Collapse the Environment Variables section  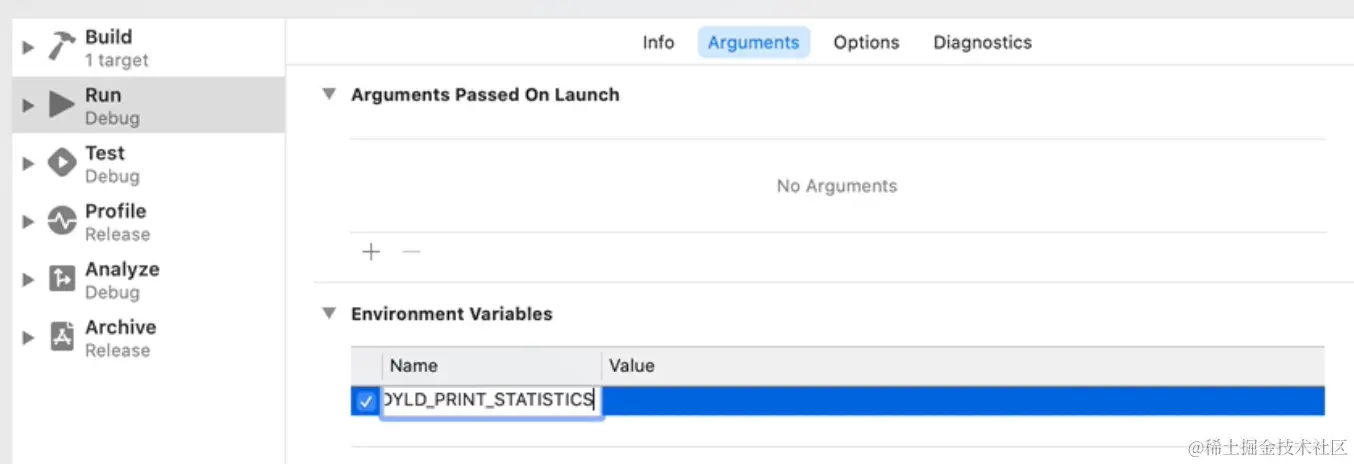coord(328,313)
